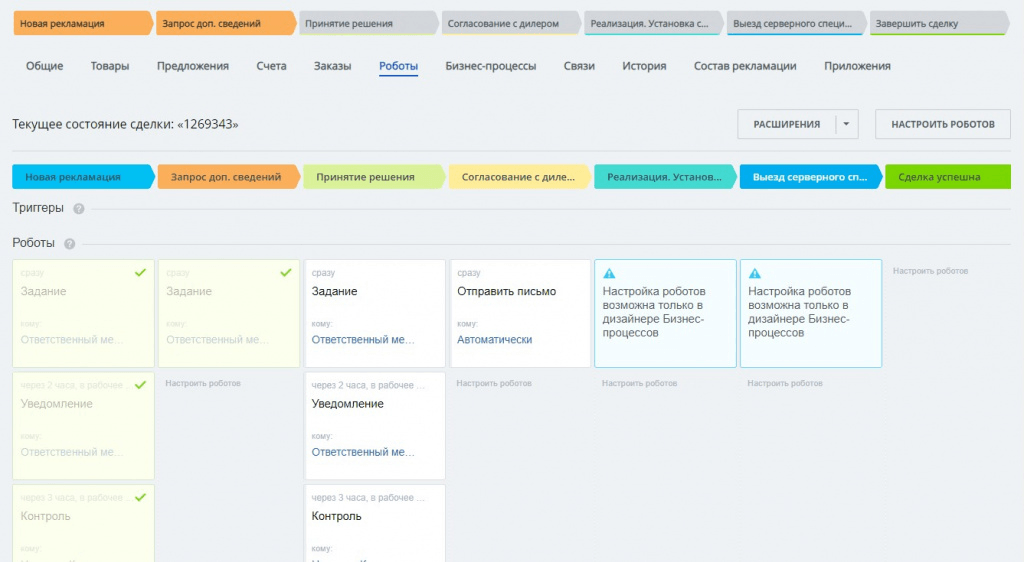Switch to the Бизнес-процессы tab

[490, 66]
